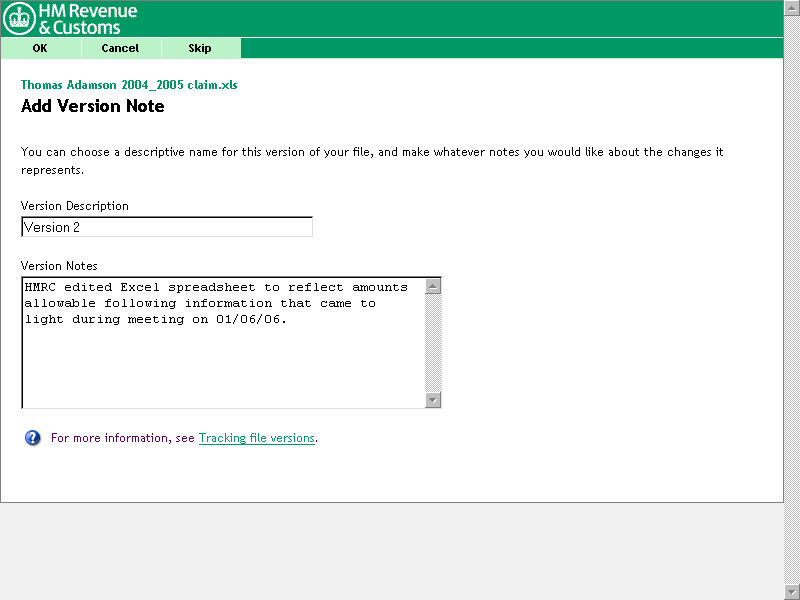Click the Add Version Note heading
Viewport: 800px width, 600px height.
[93, 106]
